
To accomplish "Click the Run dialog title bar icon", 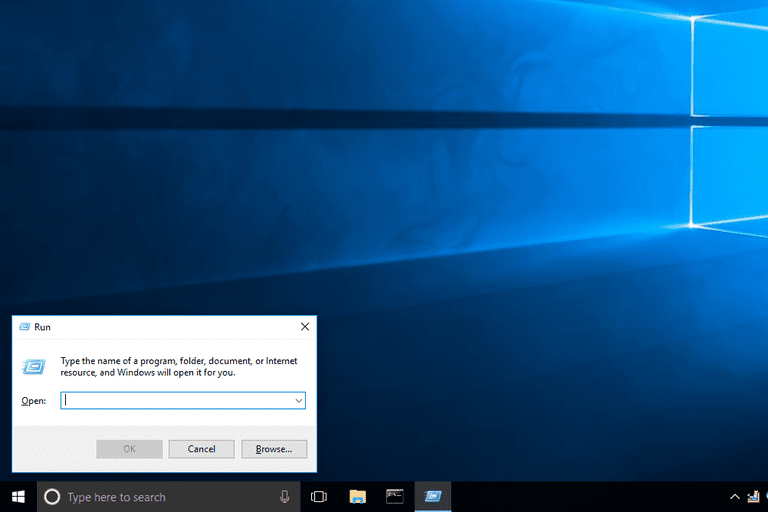I will pos(24,327).
